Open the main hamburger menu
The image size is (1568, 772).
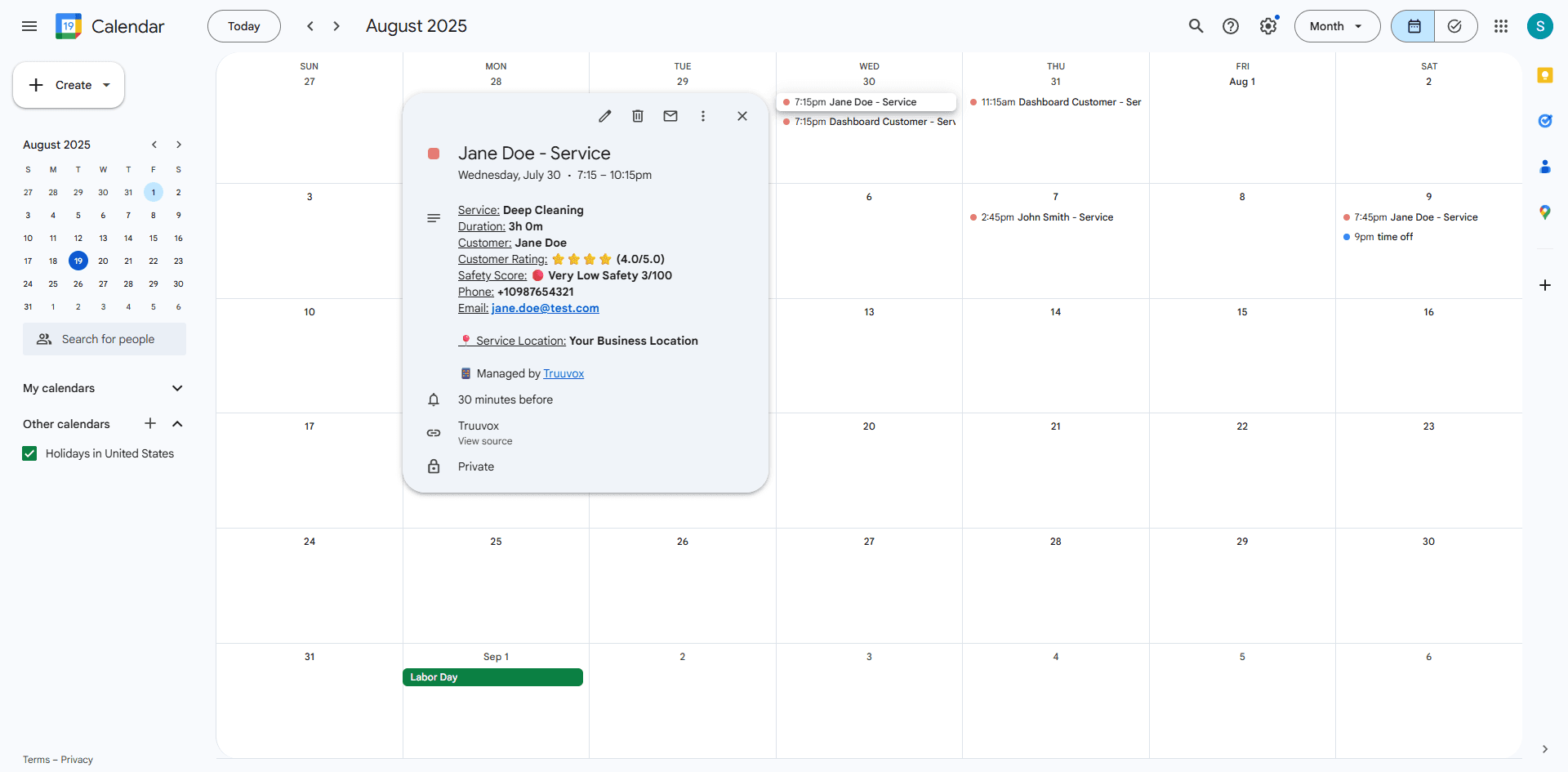coord(29,25)
